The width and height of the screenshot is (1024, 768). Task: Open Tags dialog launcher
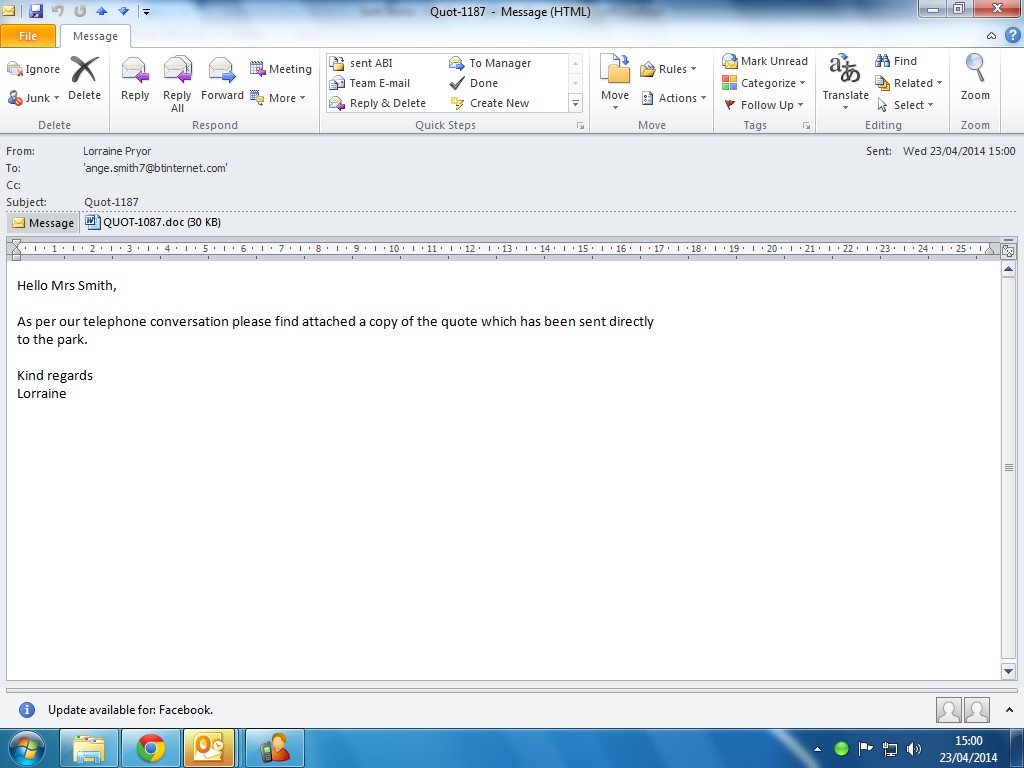point(807,125)
